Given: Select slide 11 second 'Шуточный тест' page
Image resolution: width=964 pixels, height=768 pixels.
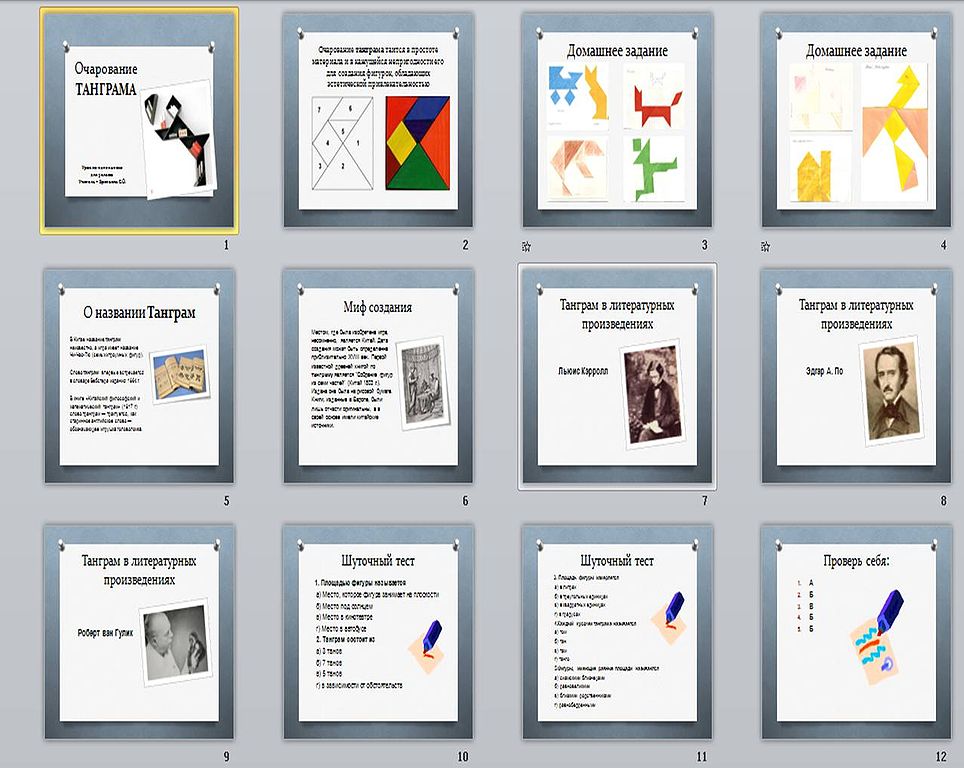Looking at the screenshot, I should (x=617, y=631).
